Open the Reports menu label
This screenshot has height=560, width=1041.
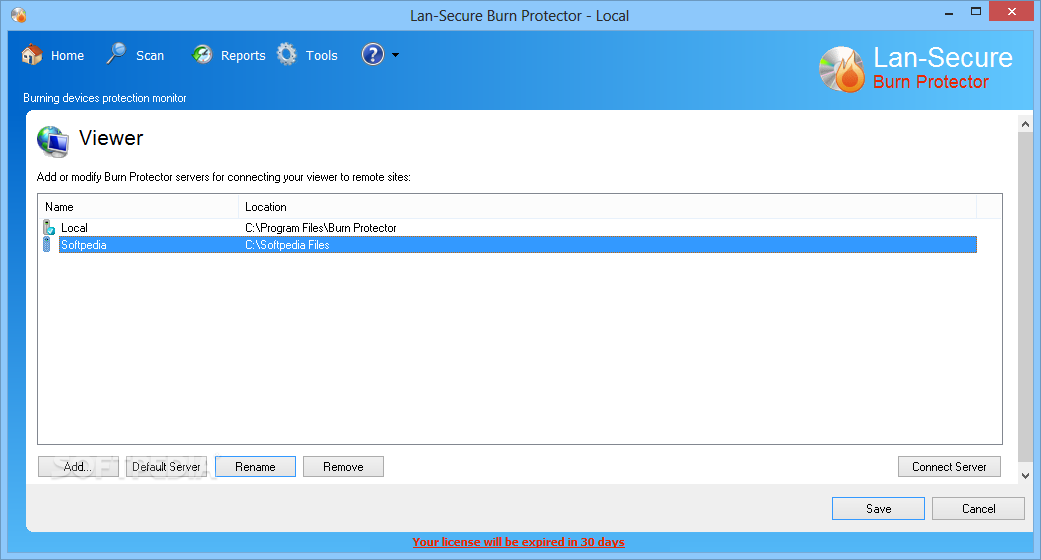243,56
